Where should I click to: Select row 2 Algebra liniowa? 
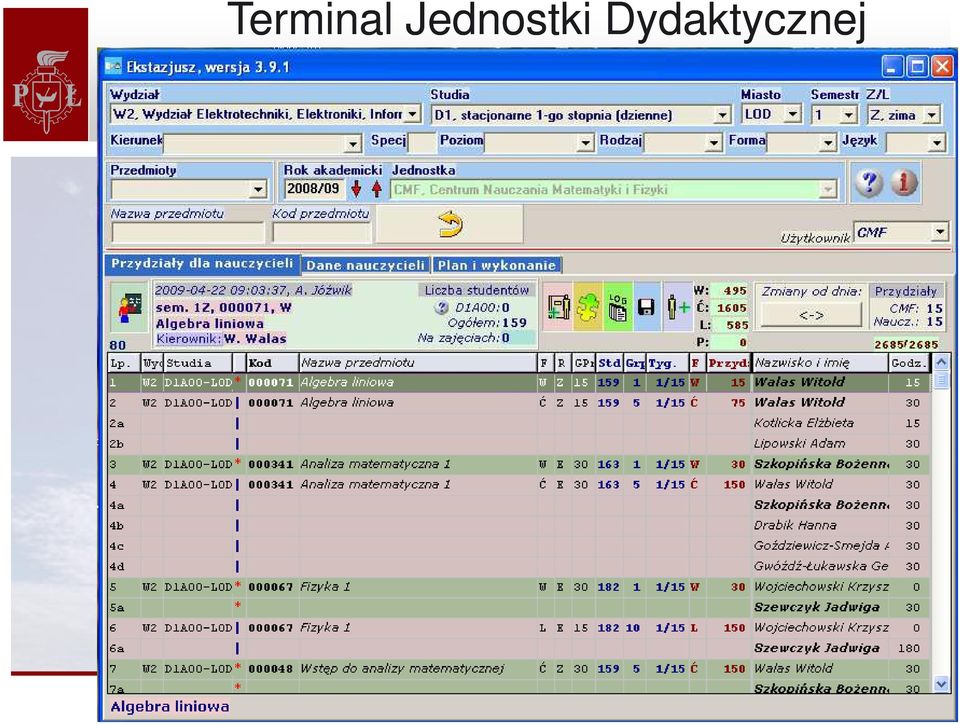click(x=519, y=403)
